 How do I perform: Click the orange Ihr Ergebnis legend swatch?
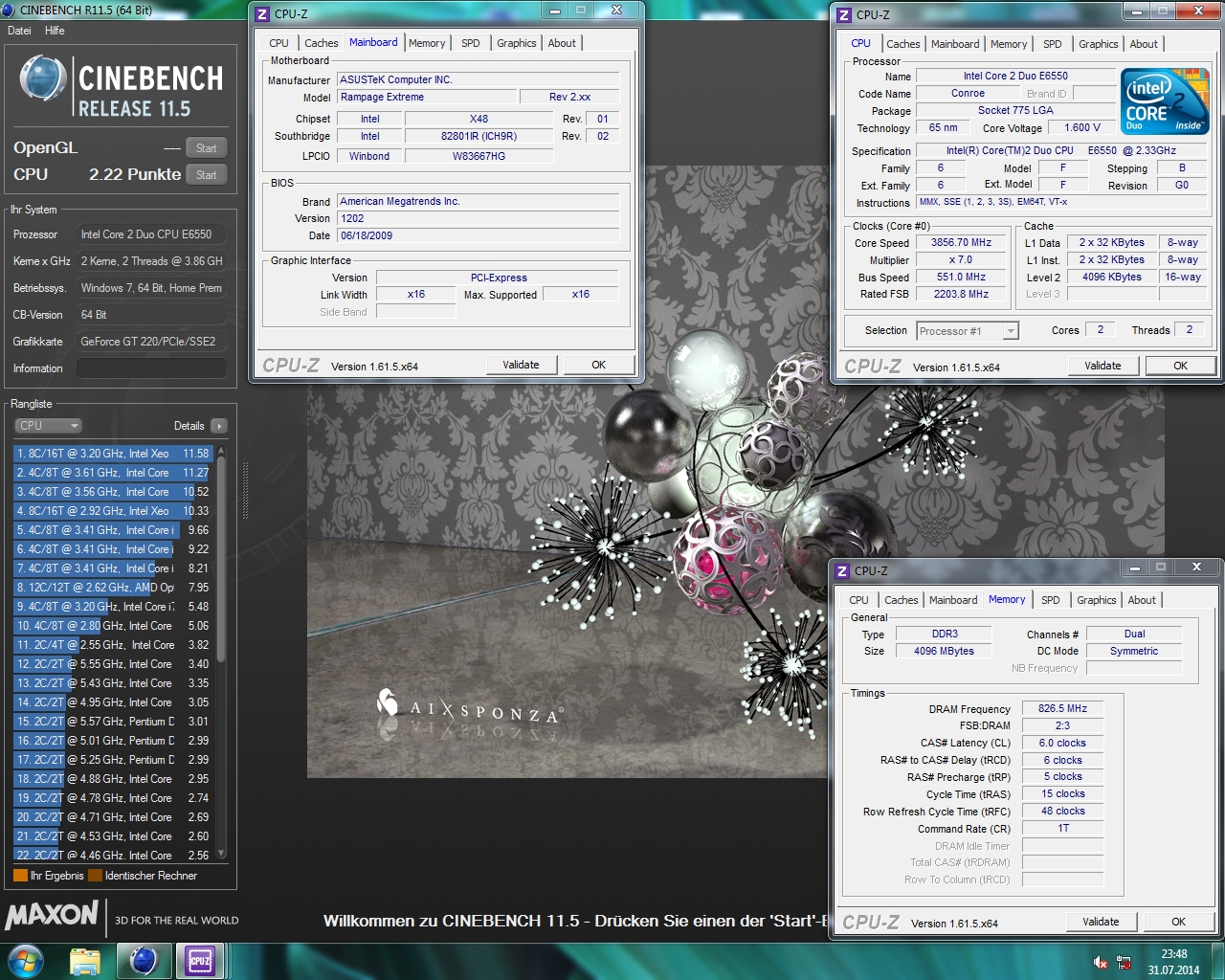coord(20,876)
